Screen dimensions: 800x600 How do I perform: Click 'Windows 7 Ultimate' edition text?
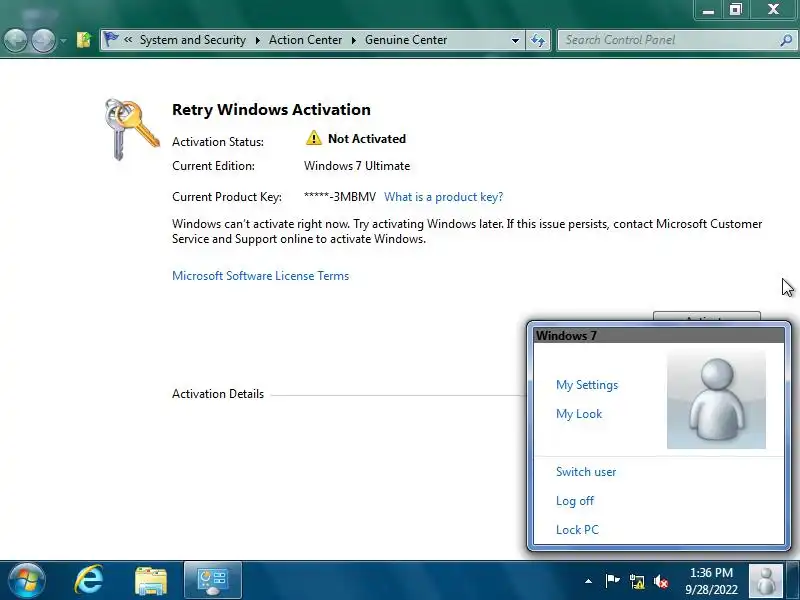click(x=357, y=166)
